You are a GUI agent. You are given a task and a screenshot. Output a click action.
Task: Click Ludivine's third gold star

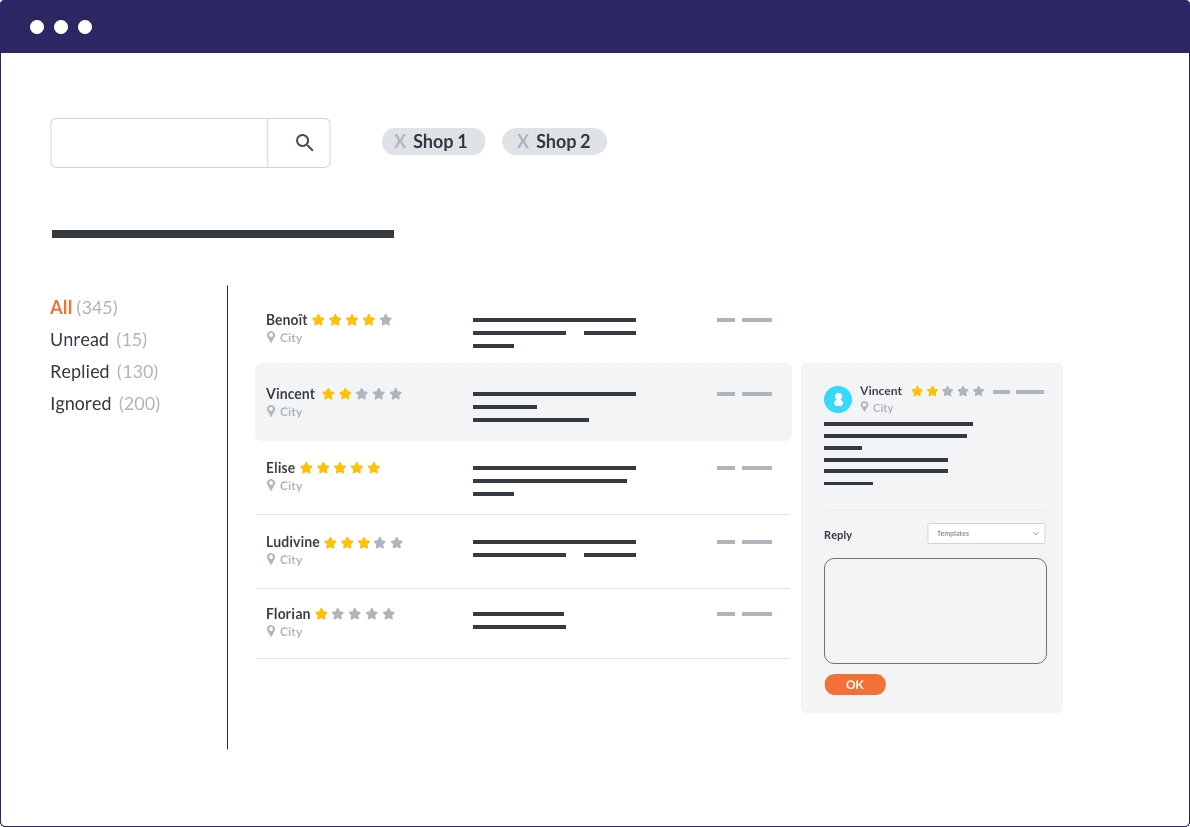(x=364, y=543)
